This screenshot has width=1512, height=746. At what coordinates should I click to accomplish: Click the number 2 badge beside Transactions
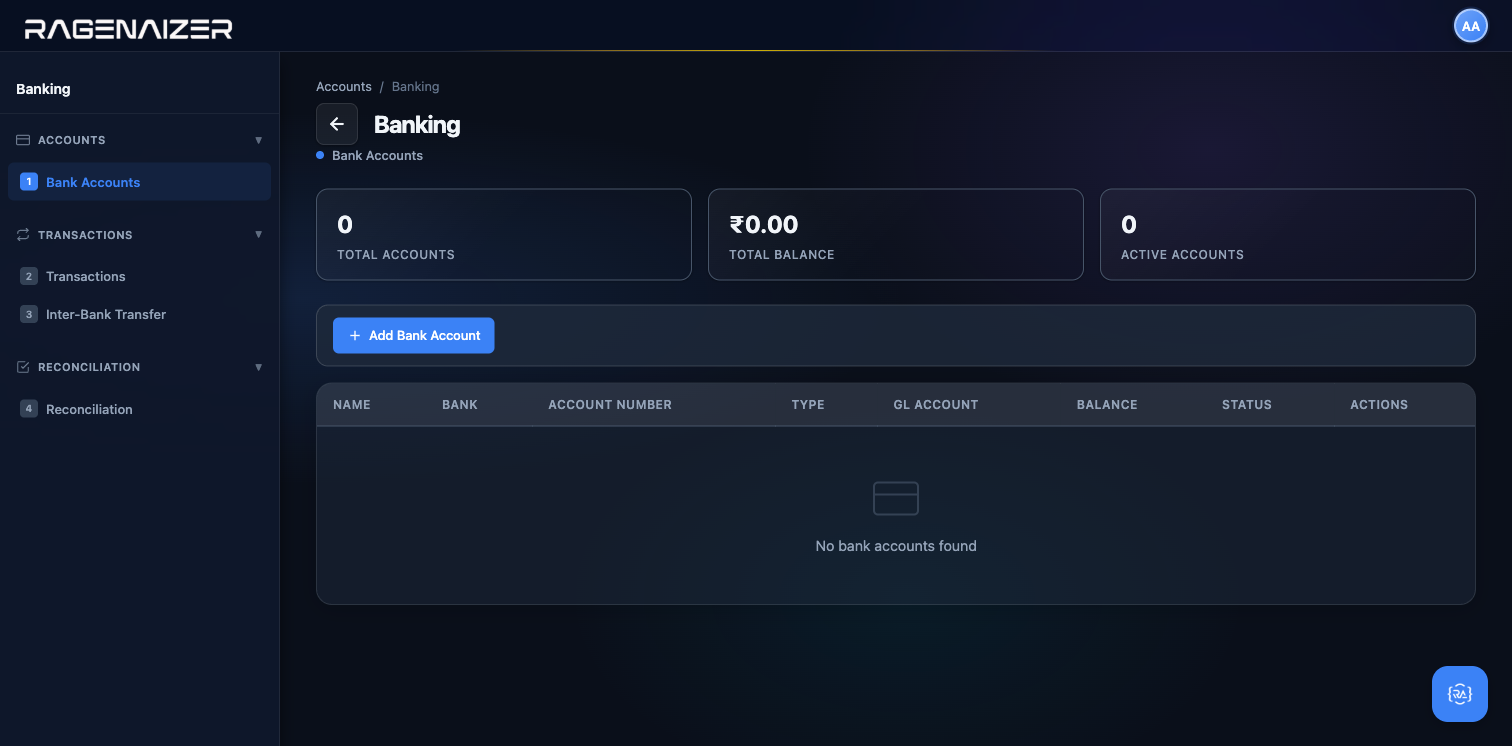click(x=29, y=276)
